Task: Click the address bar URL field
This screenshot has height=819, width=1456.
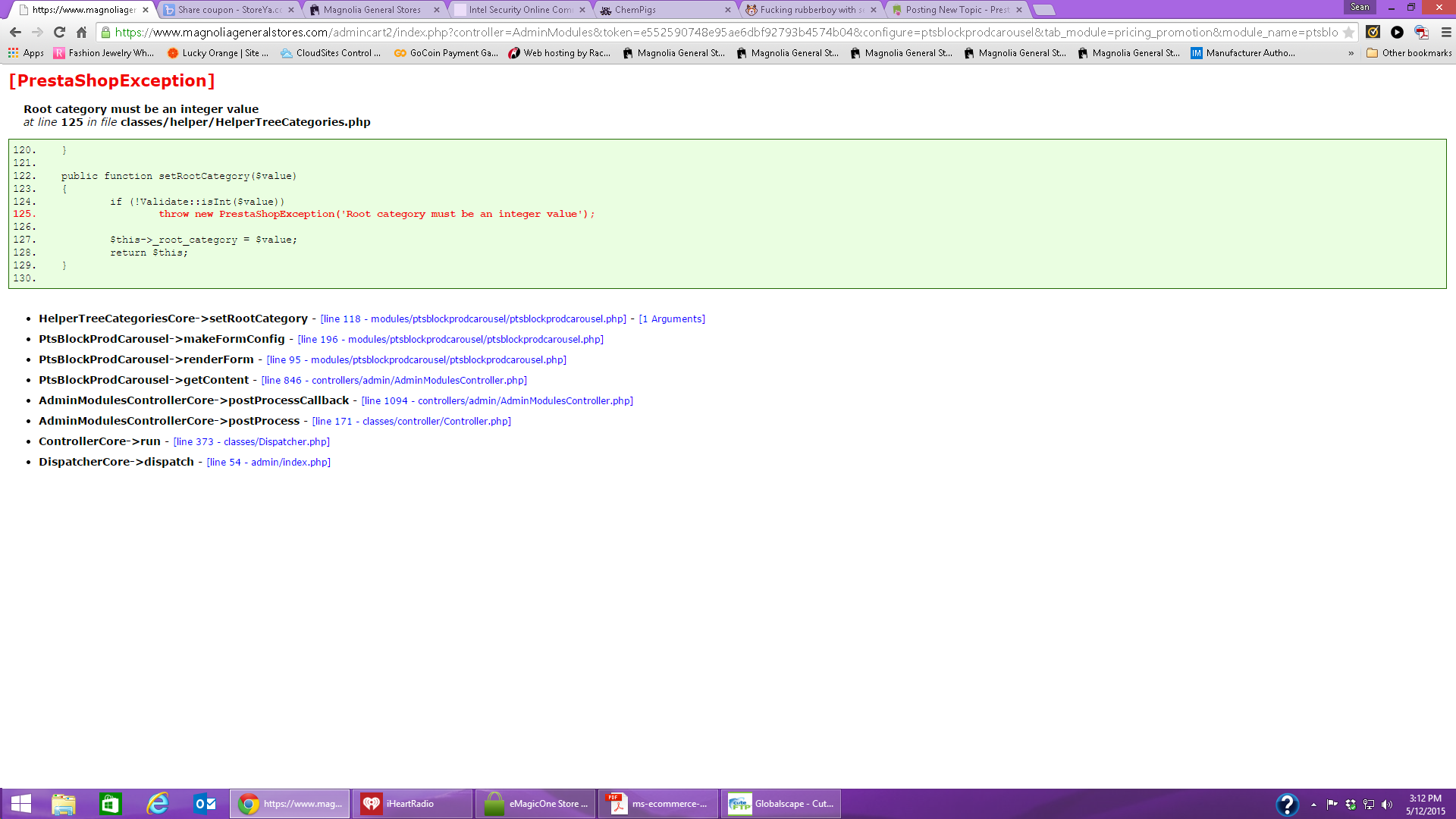Action: pyautogui.click(x=720, y=33)
